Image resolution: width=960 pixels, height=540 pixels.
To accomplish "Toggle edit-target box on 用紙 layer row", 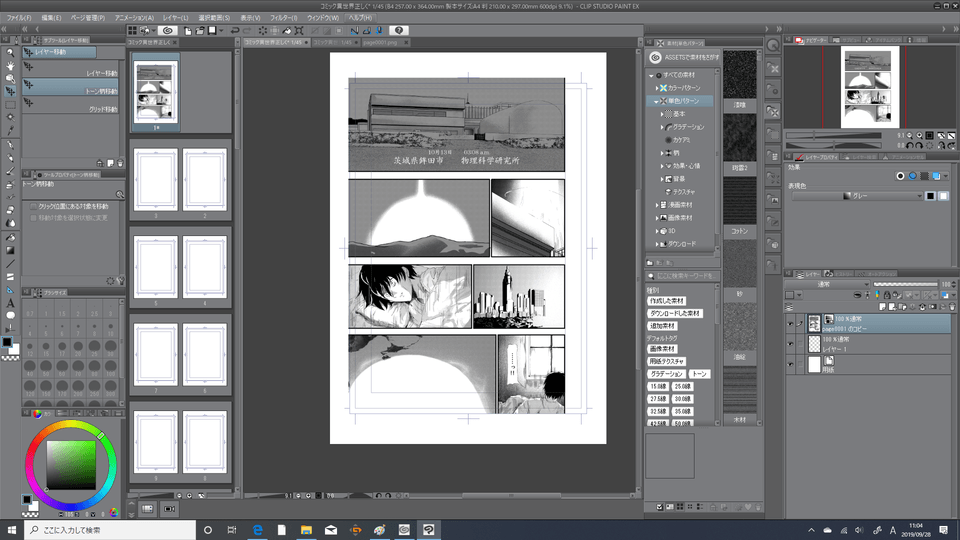I will [x=800, y=364].
